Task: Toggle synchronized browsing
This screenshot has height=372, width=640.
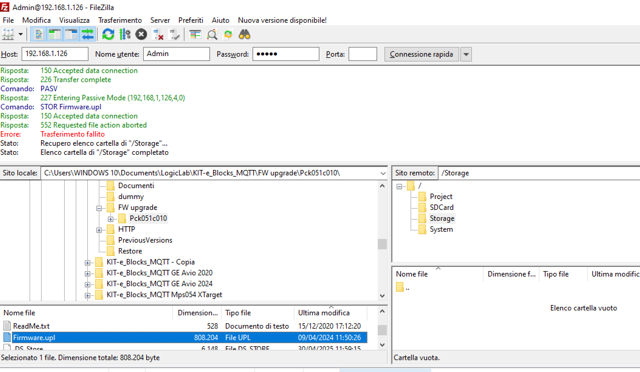Action: (228, 35)
